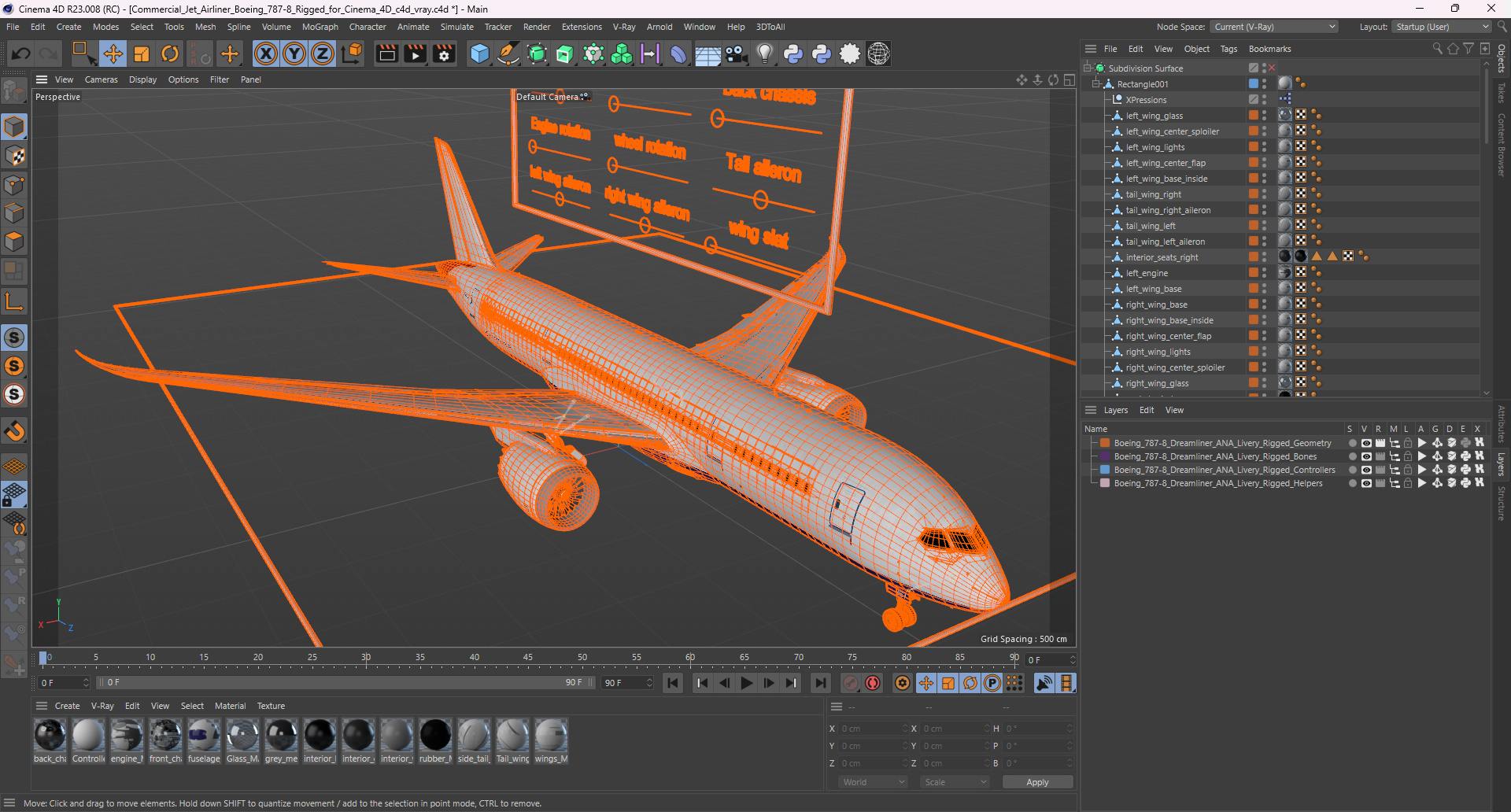Open the Takes side tab
The image size is (1511, 812).
coord(1502,93)
